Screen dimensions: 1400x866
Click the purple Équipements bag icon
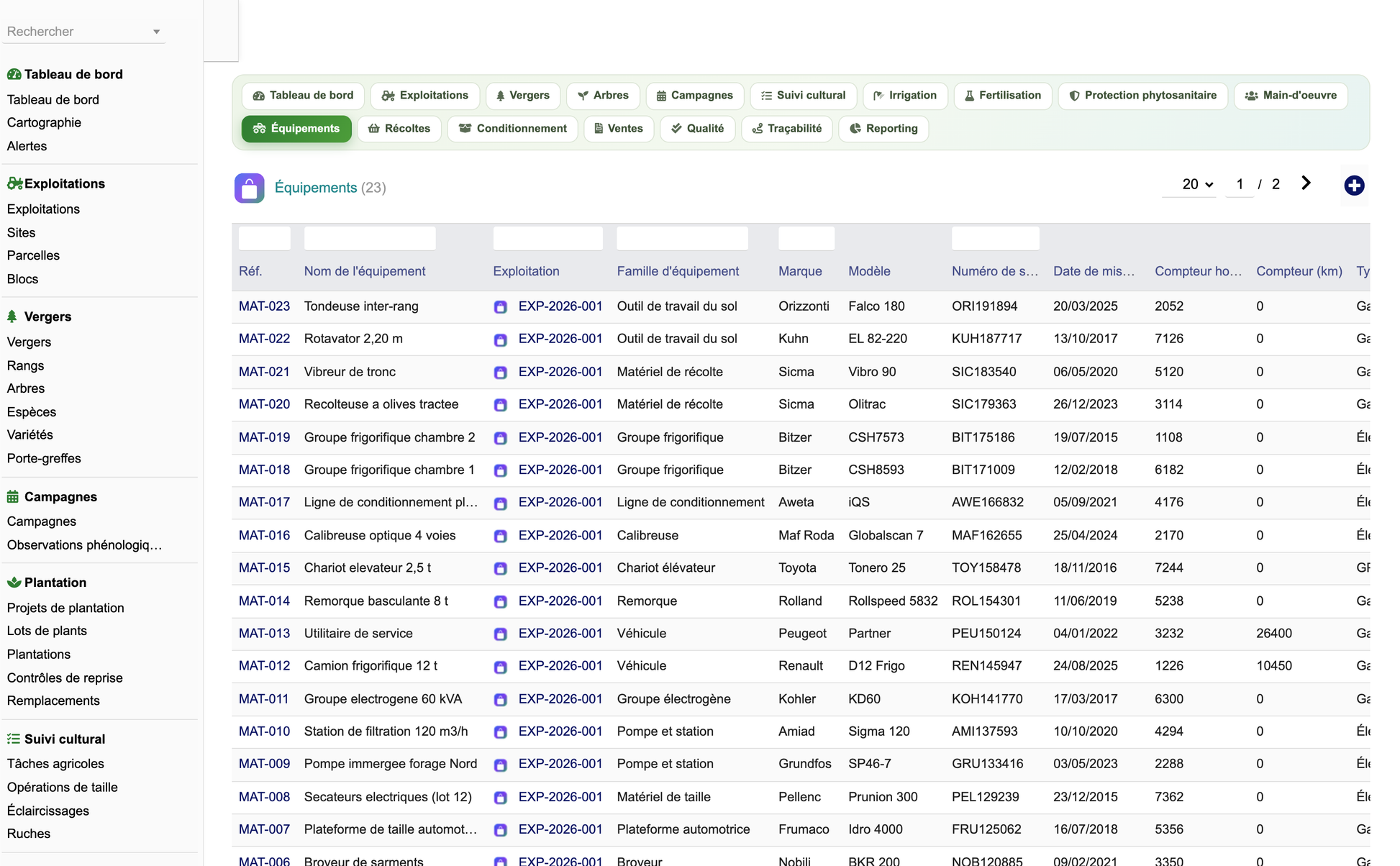(x=249, y=188)
